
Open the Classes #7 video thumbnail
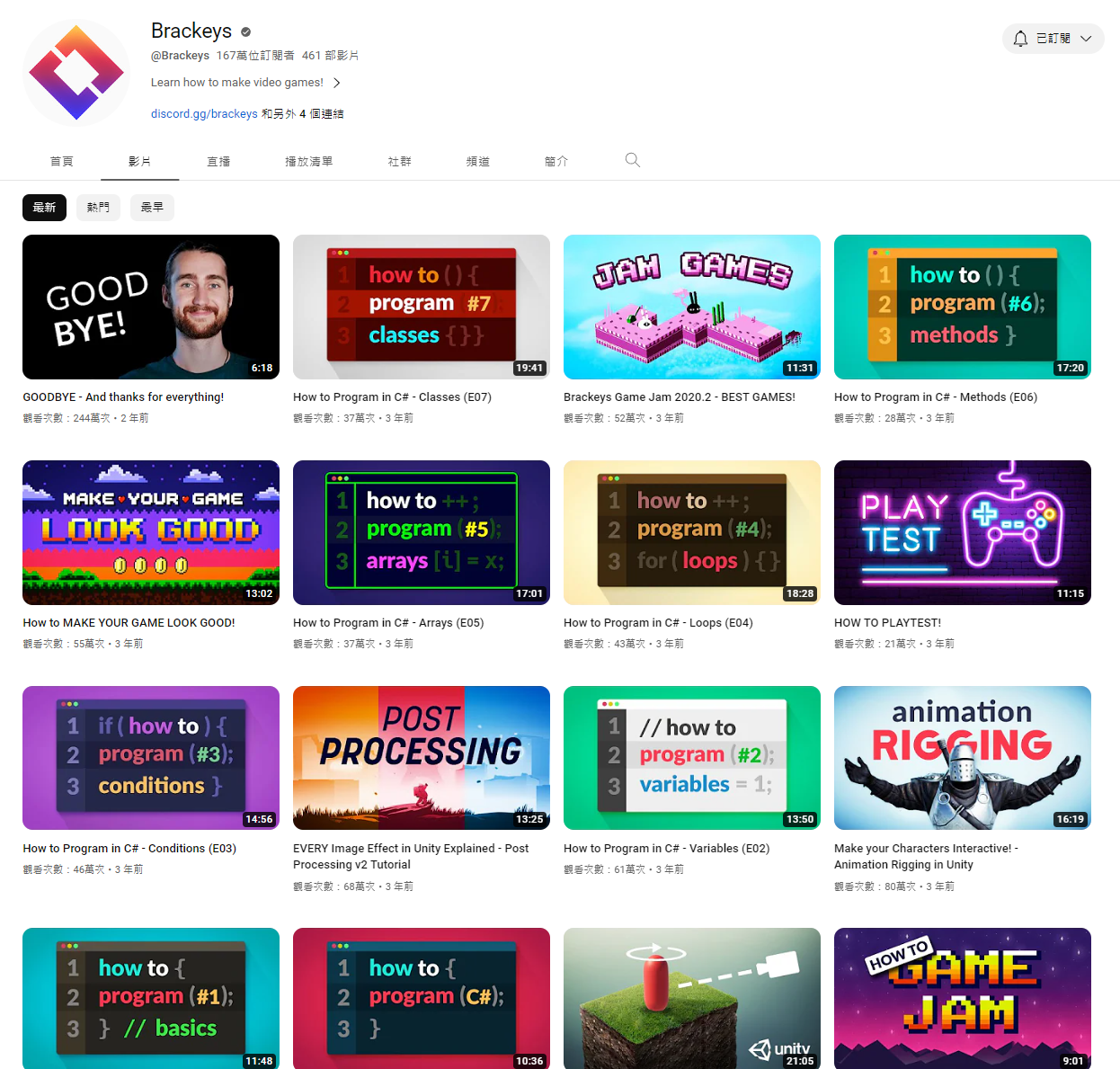tap(422, 307)
